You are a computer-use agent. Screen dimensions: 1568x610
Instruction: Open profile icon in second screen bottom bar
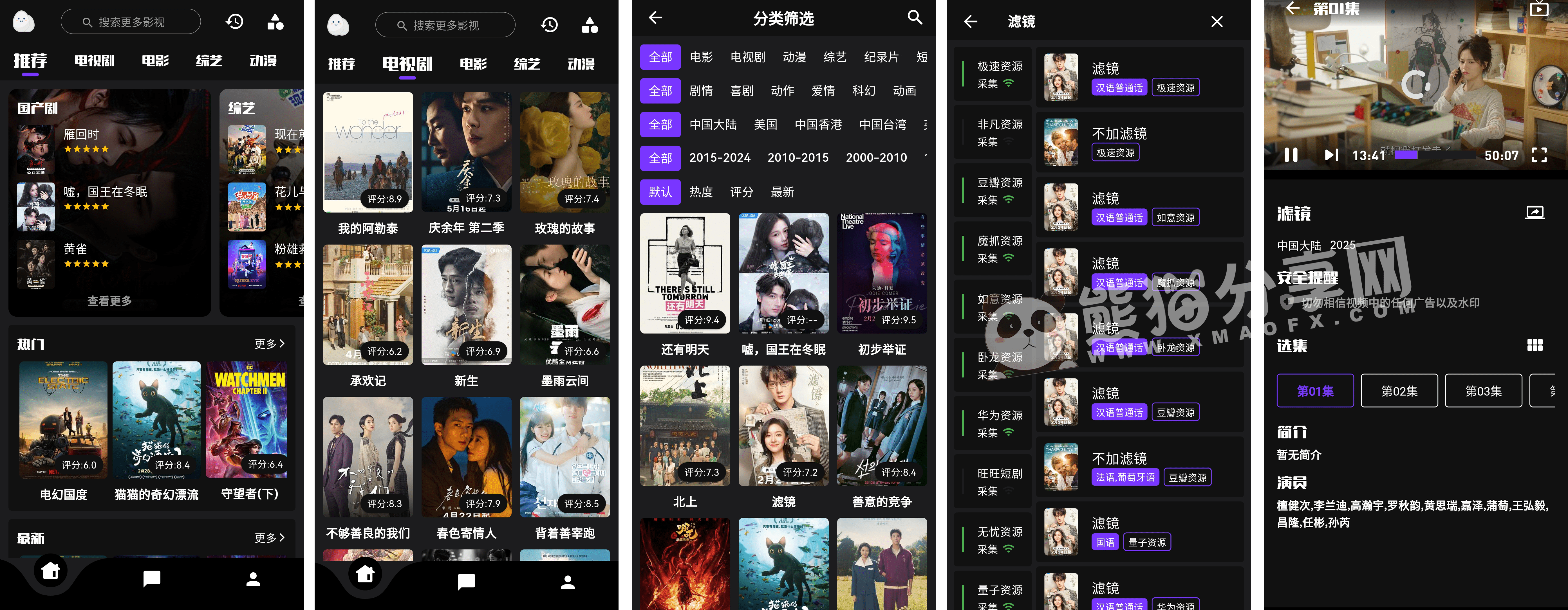[x=568, y=582]
